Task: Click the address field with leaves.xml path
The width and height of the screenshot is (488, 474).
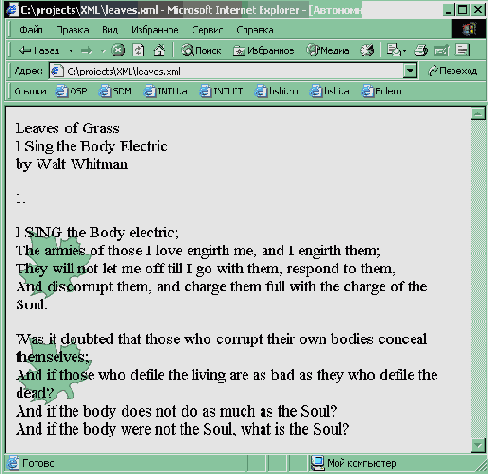Action: click(226, 71)
